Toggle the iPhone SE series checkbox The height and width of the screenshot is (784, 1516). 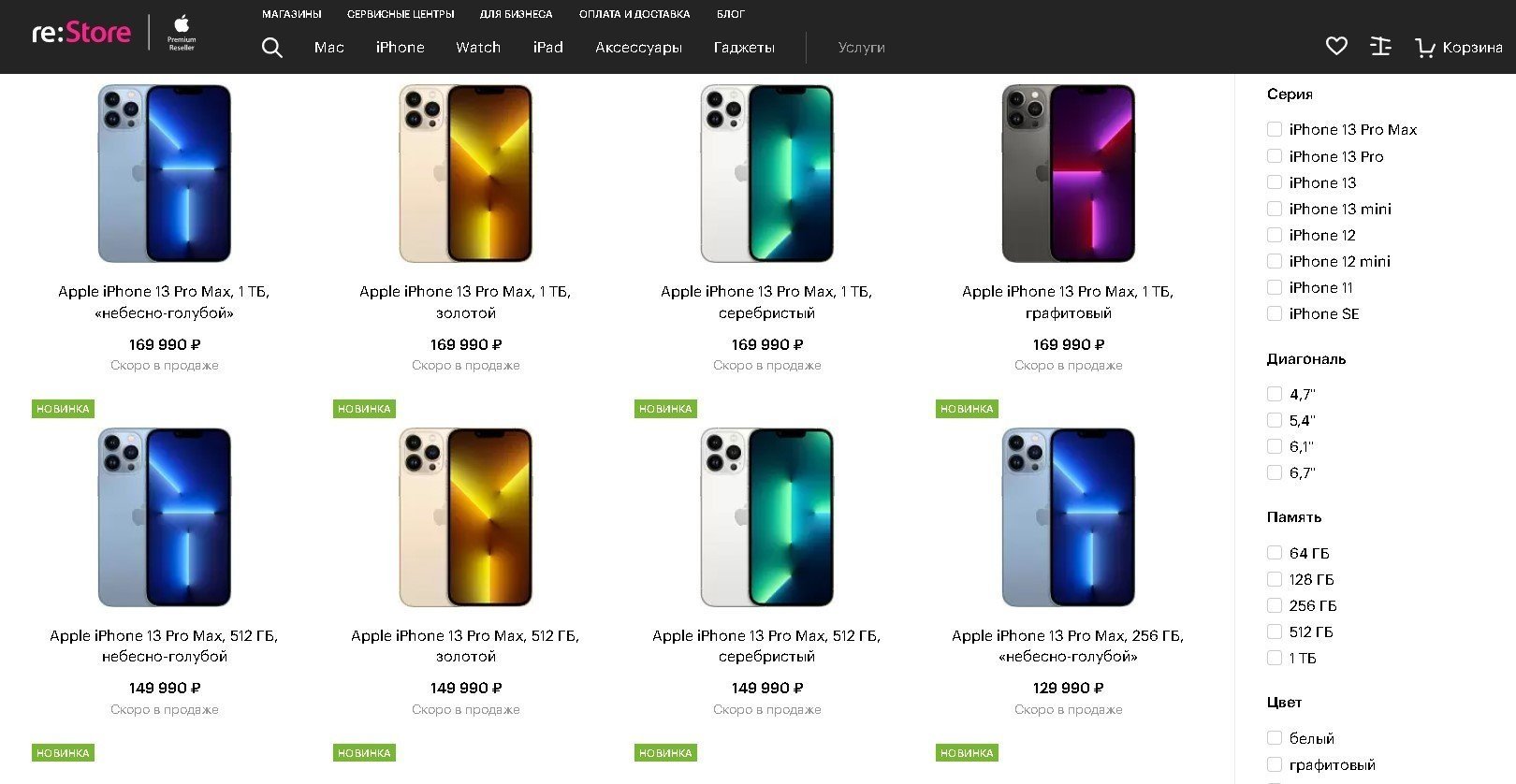click(x=1275, y=313)
